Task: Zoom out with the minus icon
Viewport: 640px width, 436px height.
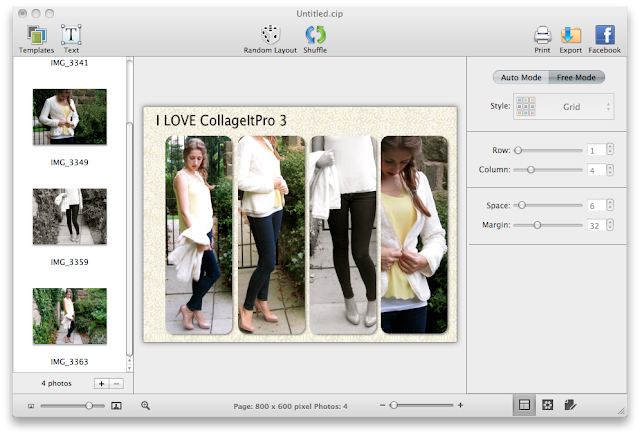Action: pyautogui.click(x=382, y=405)
